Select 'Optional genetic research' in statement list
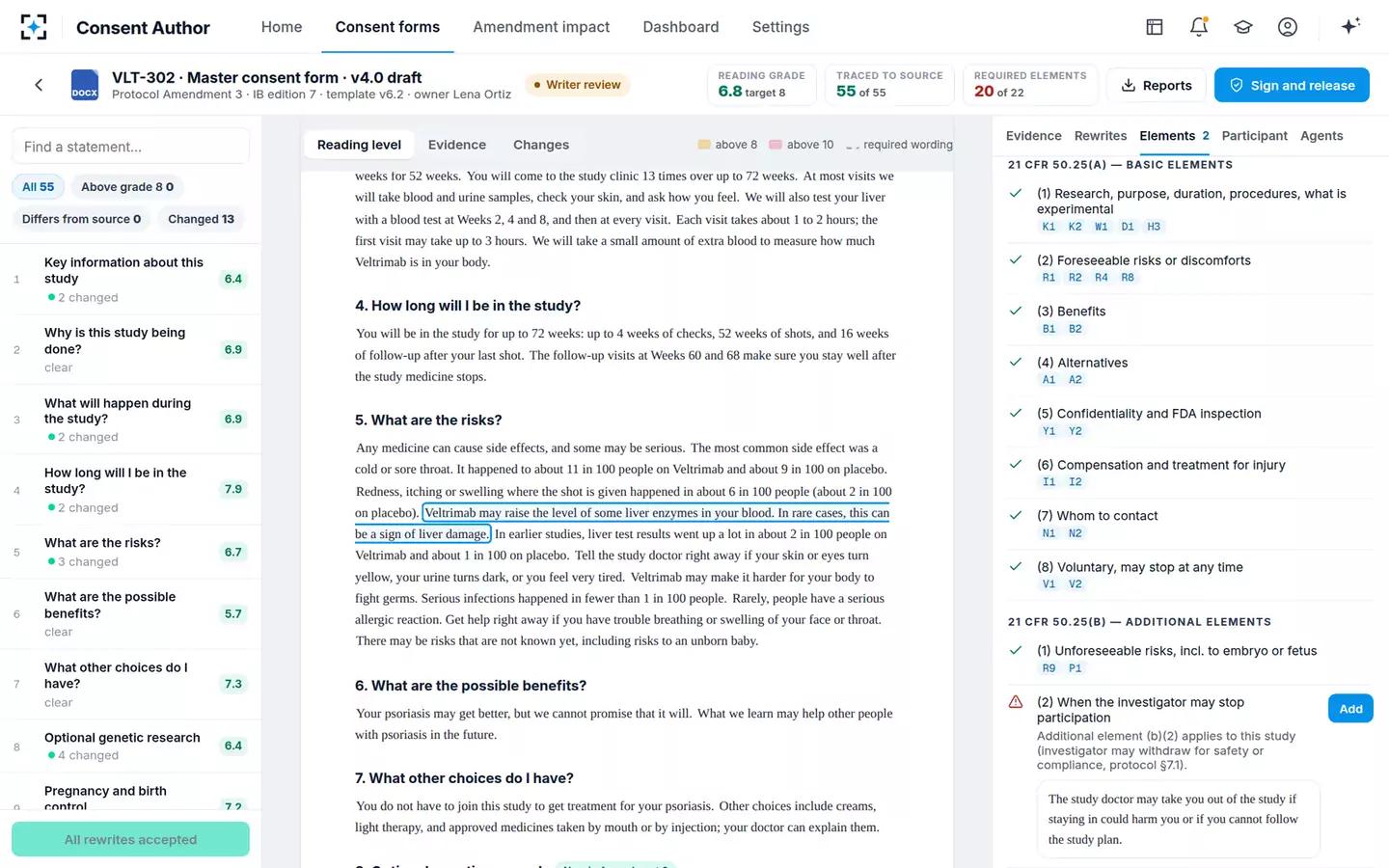 [130, 746]
